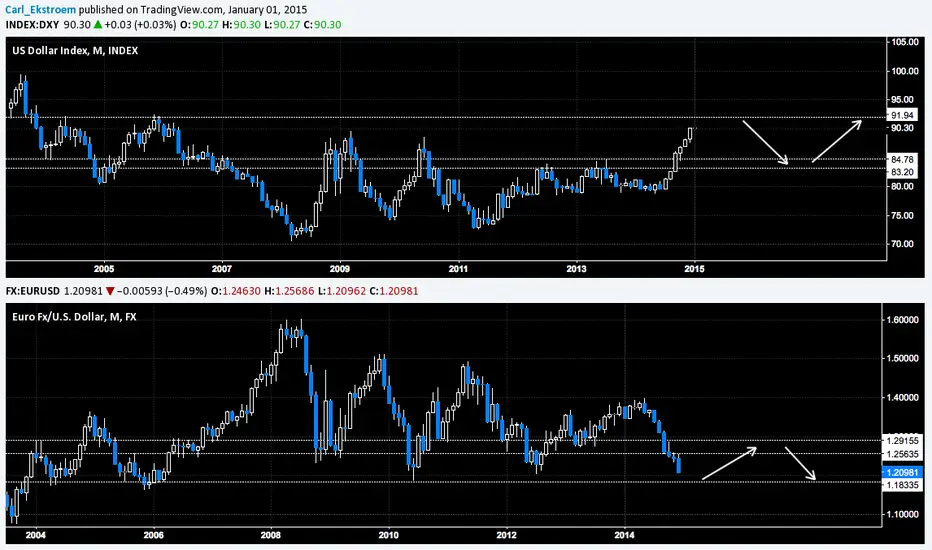Image resolution: width=932 pixels, height=550 pixels.
Task: Click the 2015 time axis label
Action: [694, 269]
